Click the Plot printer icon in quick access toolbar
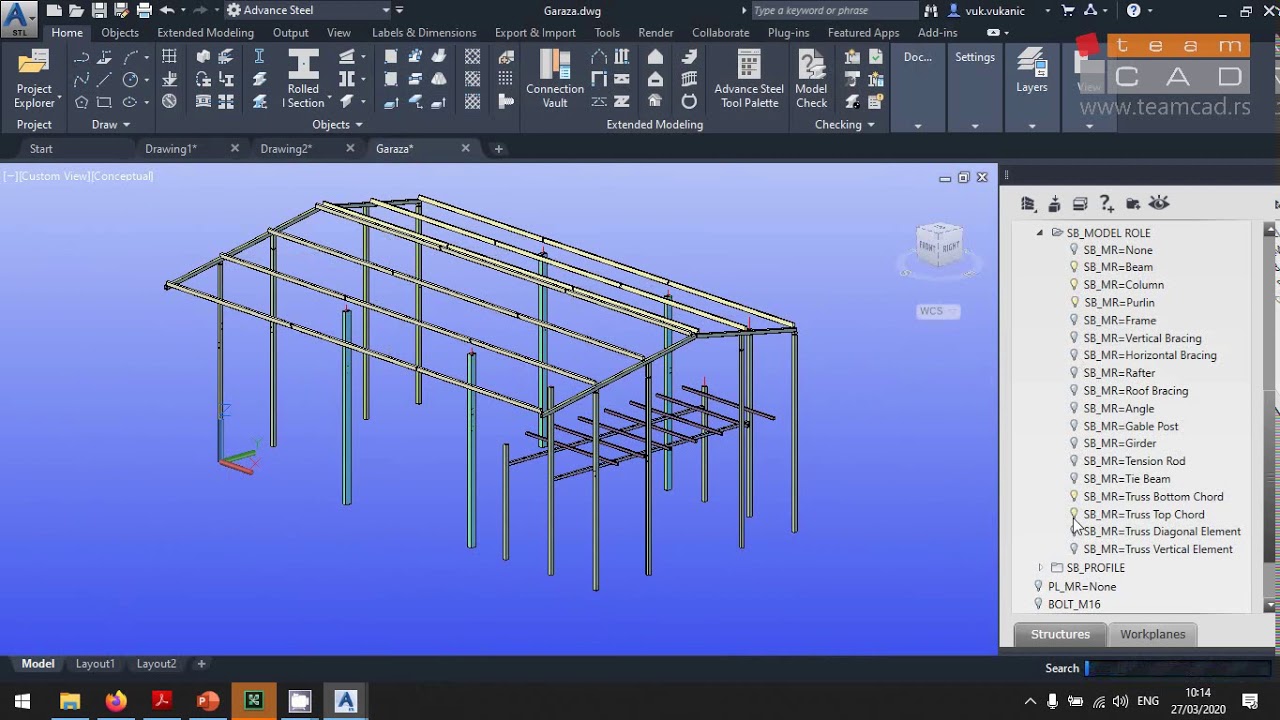Screen dimensions: 1280x720 [x=144, y=10]
